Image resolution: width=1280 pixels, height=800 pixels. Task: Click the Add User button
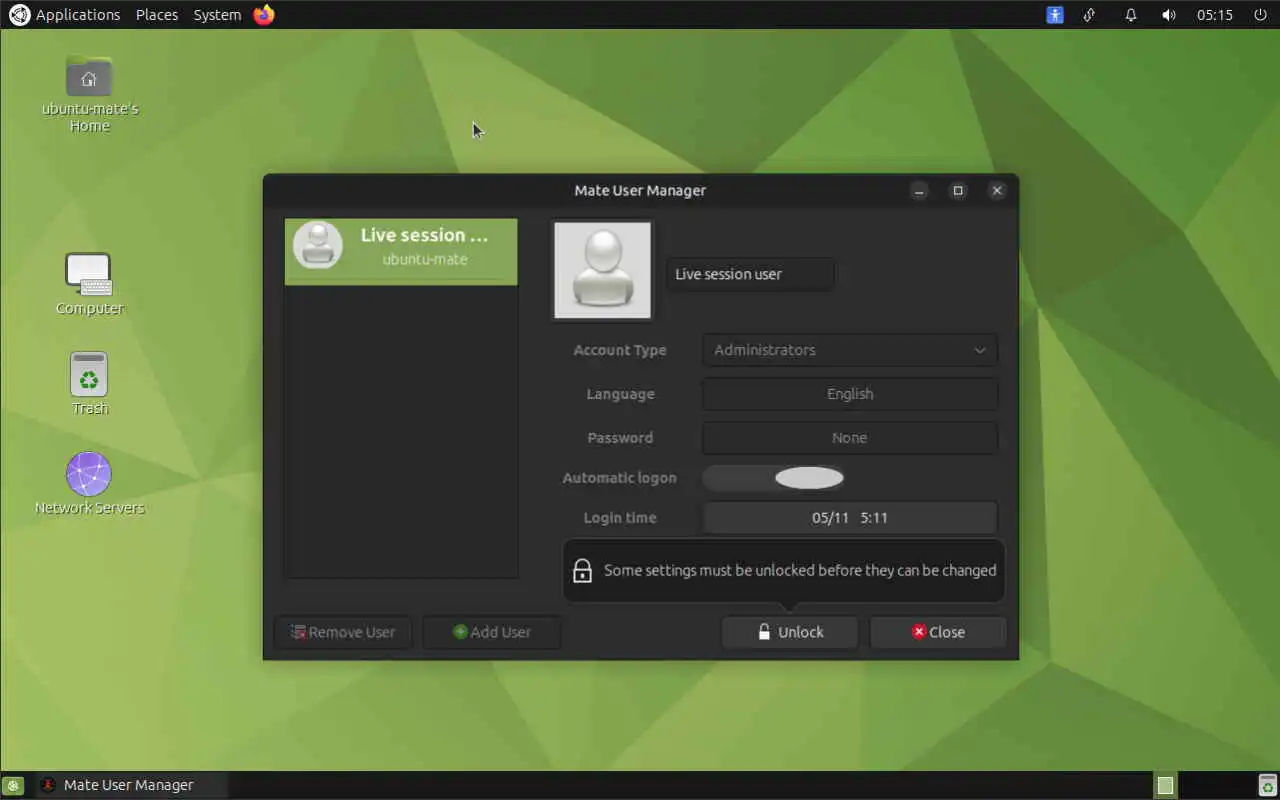pyautogui.click(x=491, y=632)
